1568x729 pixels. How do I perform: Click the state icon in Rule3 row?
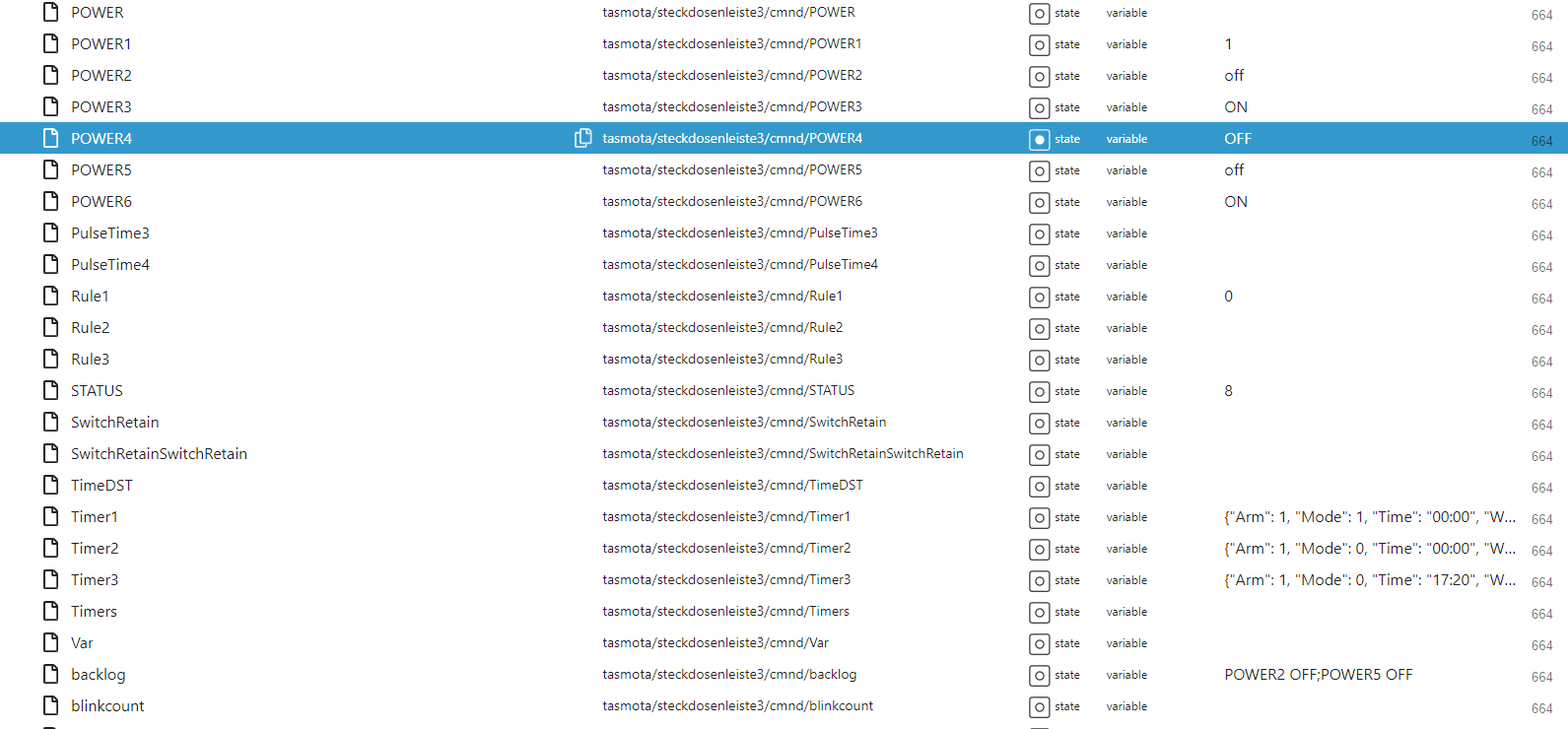pos(1039,360)
